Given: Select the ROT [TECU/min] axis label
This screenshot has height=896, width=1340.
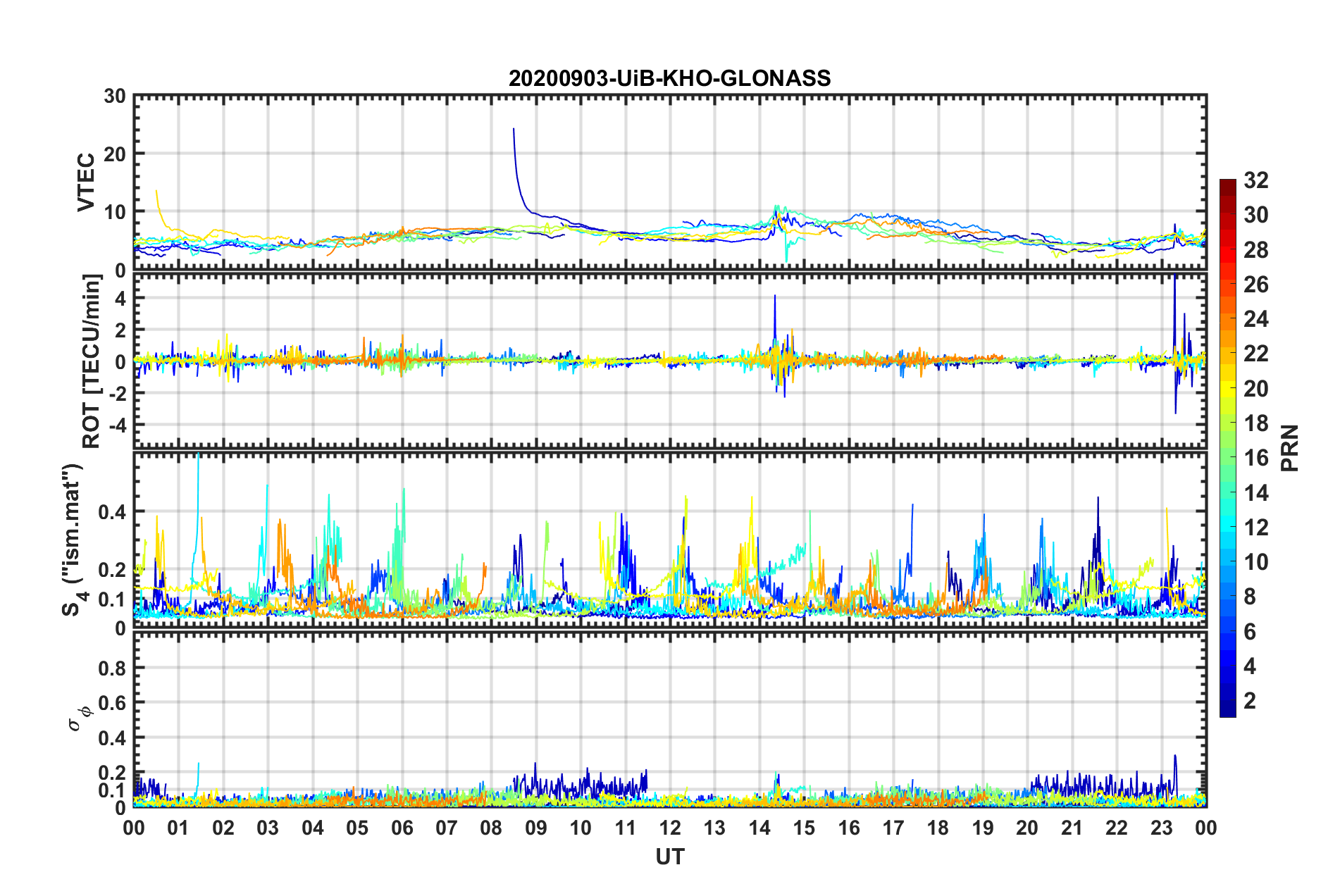Looking at the screenshot, I should (92, 361).
